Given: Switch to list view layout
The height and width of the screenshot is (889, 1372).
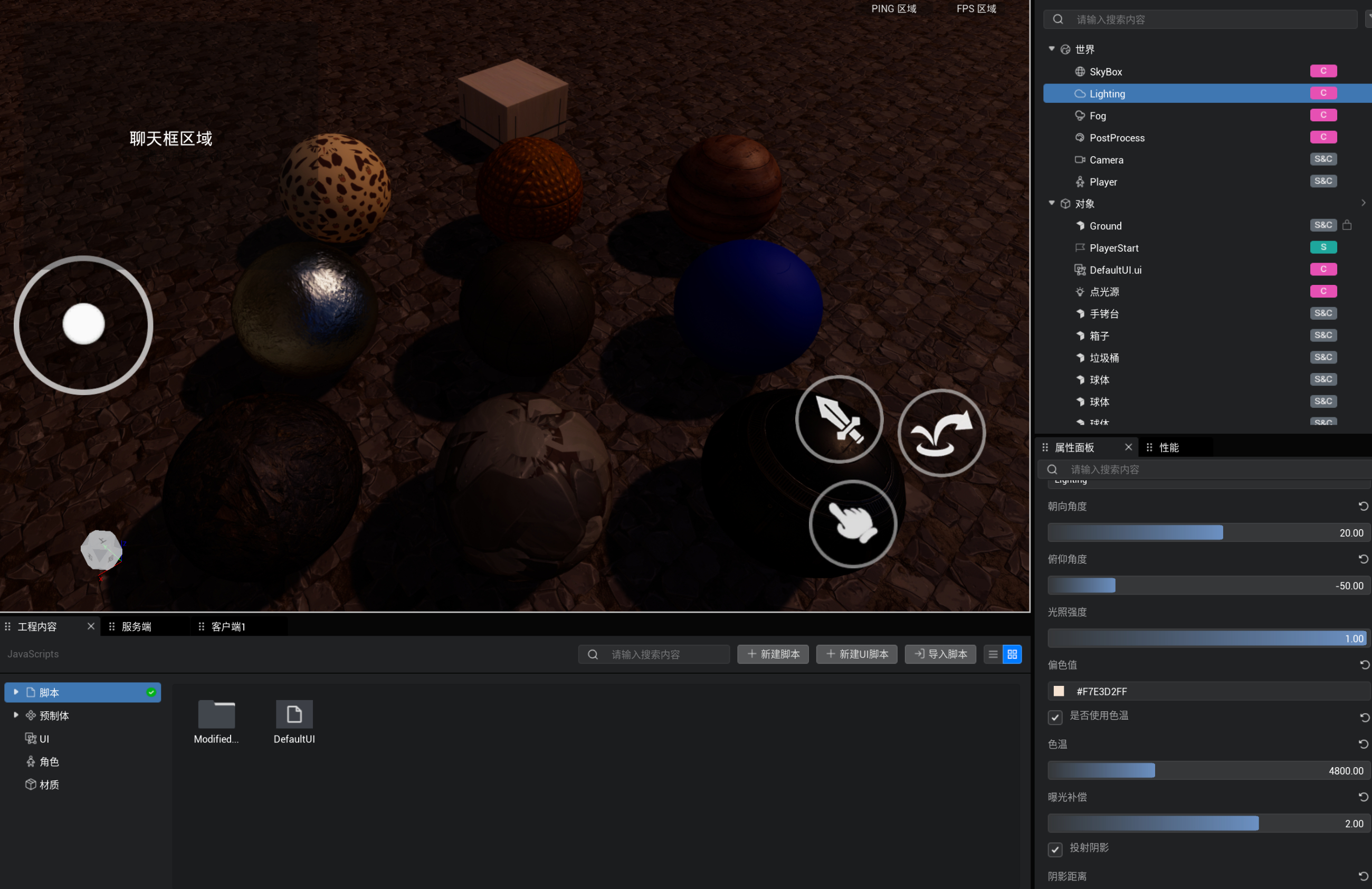Looking at the screenshot, I should pyautogui.click(x=993, y=654).
